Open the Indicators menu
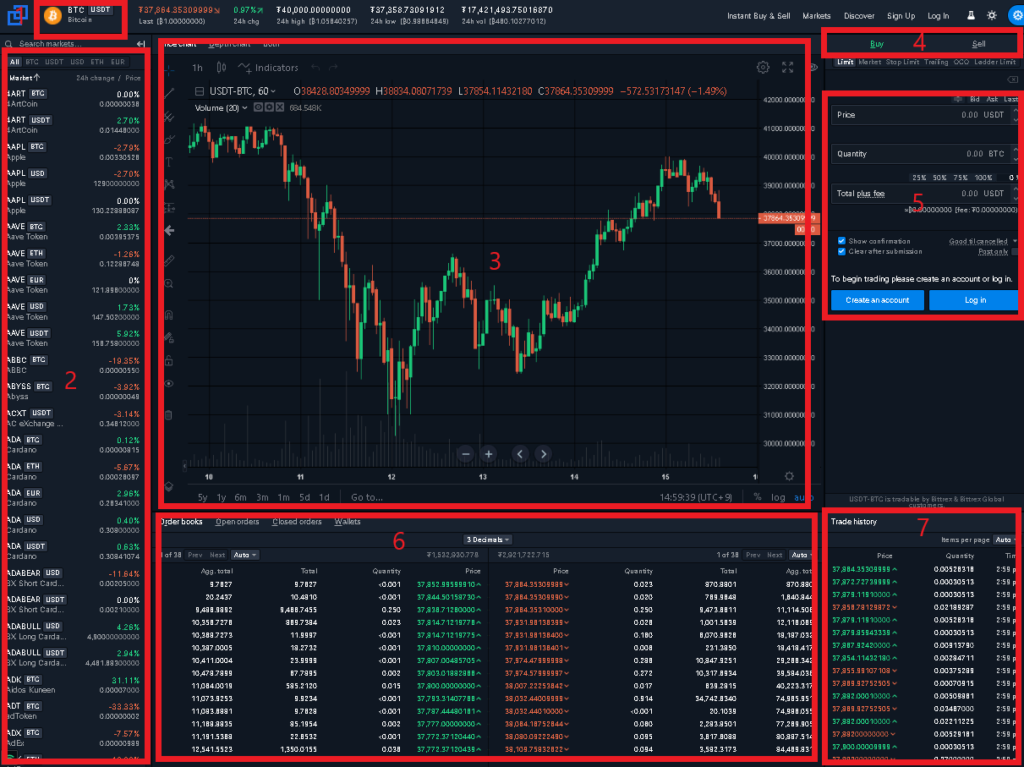The height and width of the screenshot is (767, 1024). pos(268,67)
